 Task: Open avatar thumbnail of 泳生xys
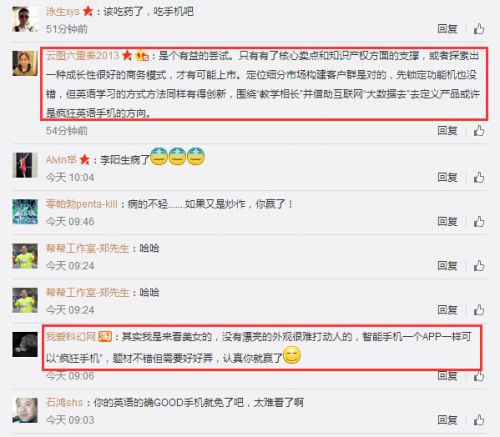point(25,19)
